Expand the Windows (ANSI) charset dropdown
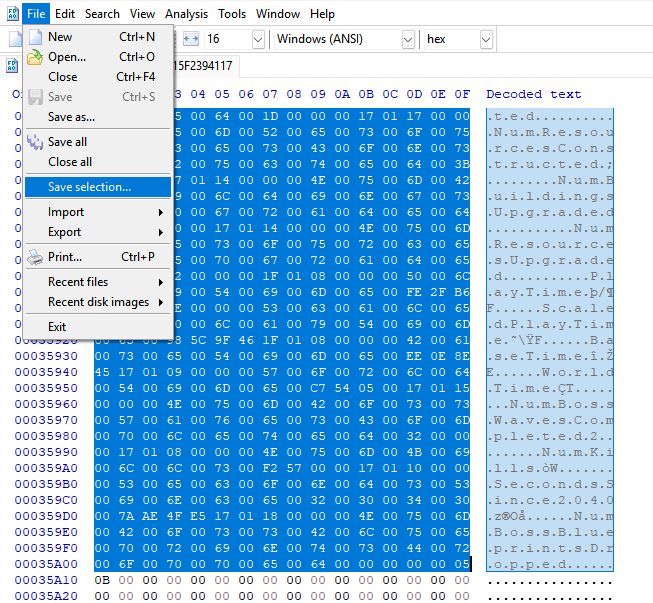The height and width of the screenshot is (603, 653). coord(407,39)
